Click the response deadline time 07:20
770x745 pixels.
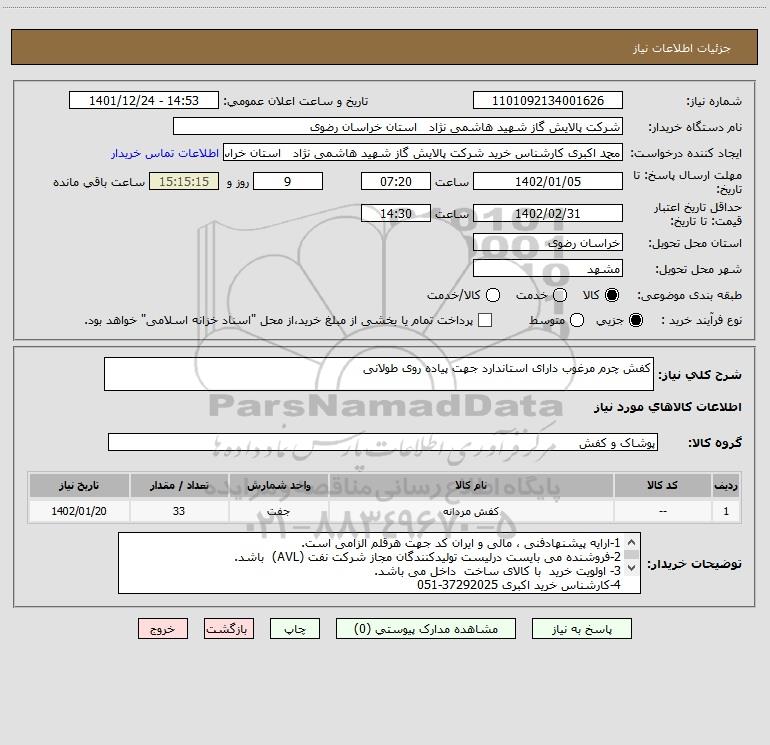[x=396, y=181]
